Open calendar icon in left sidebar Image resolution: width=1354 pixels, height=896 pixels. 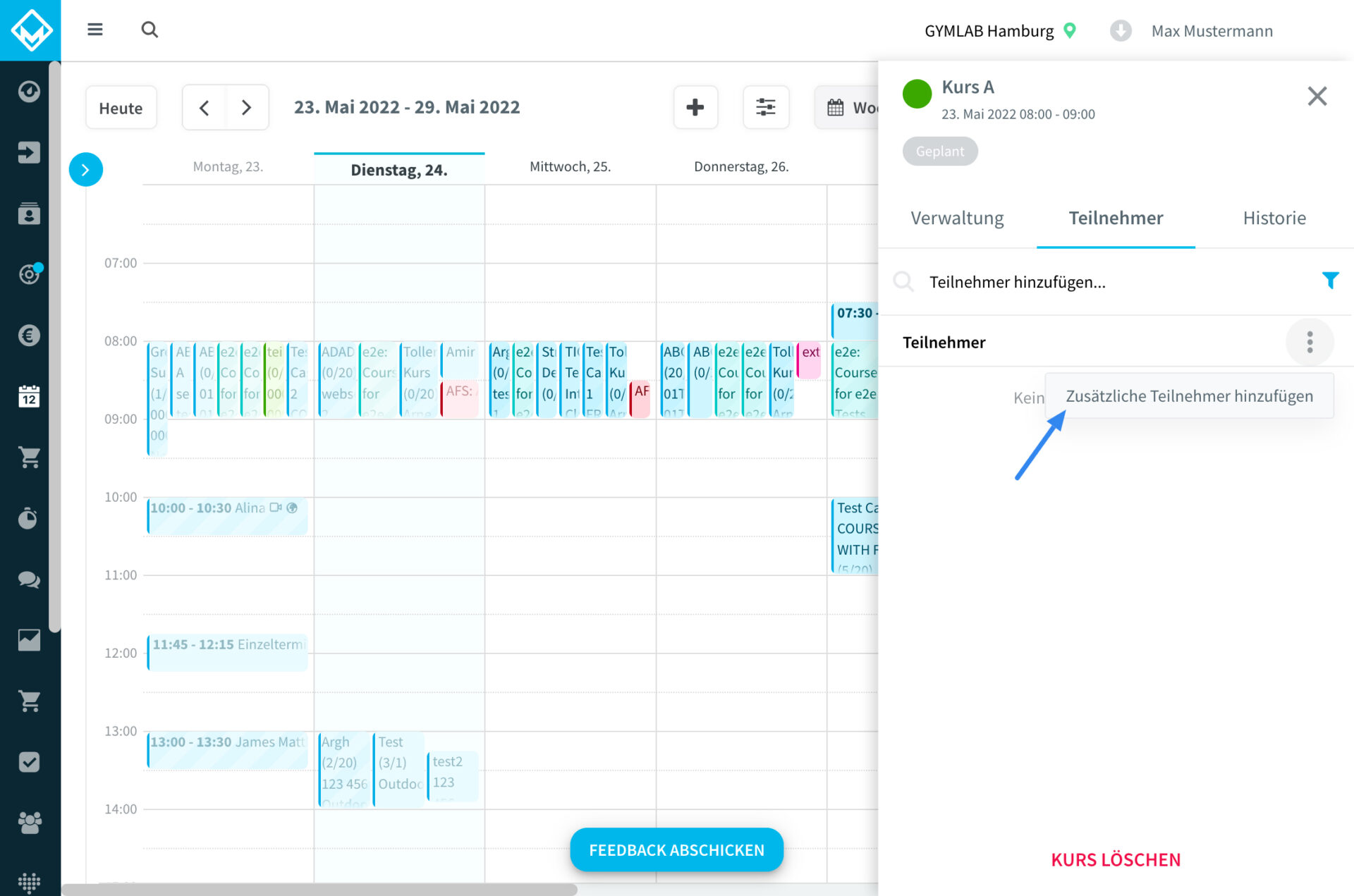click(29, 396)
